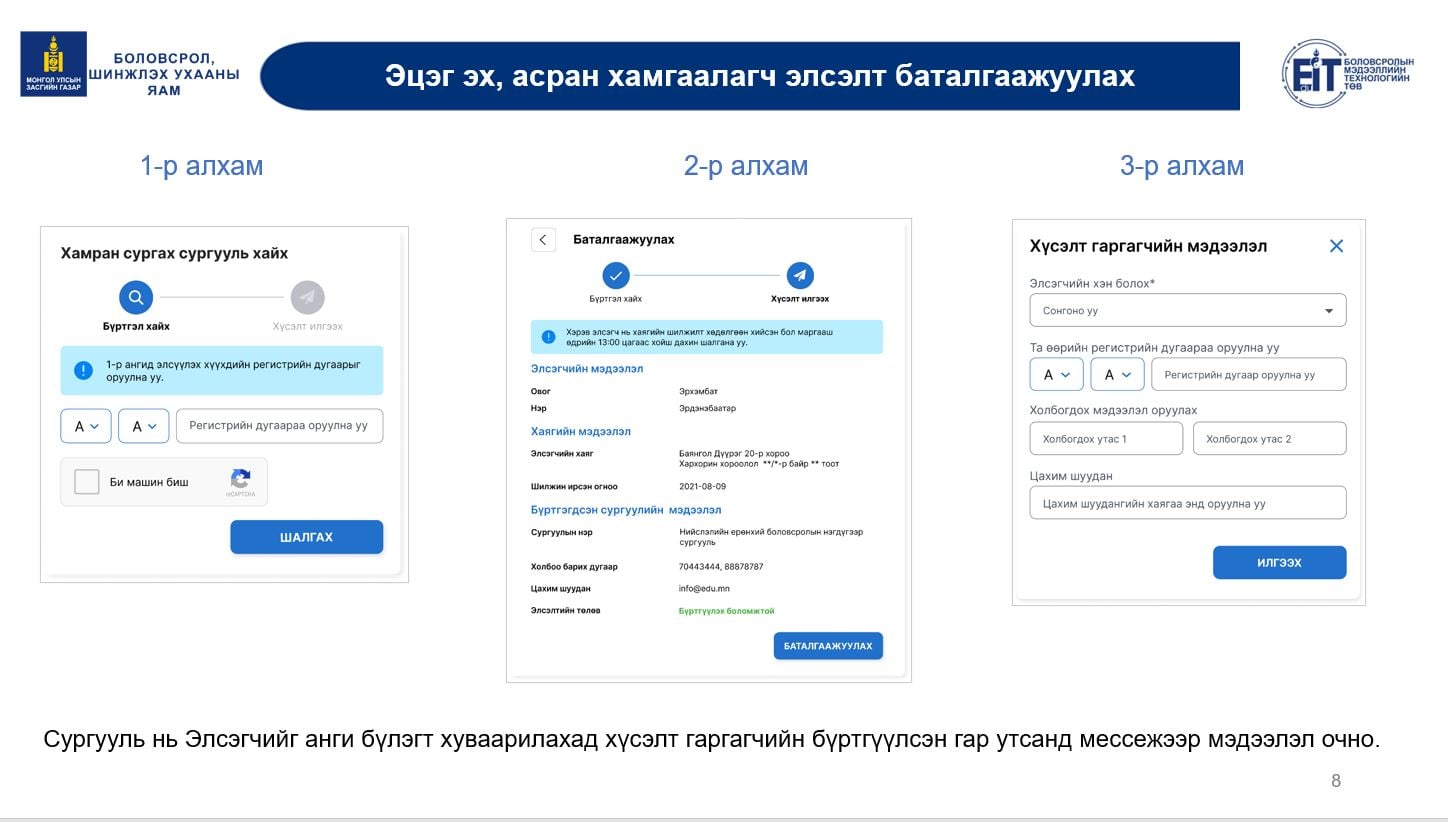Expand the Сонгоно уу dropdown
This screenshot has height=822, width=1448.
click(x=1188, y=311)
